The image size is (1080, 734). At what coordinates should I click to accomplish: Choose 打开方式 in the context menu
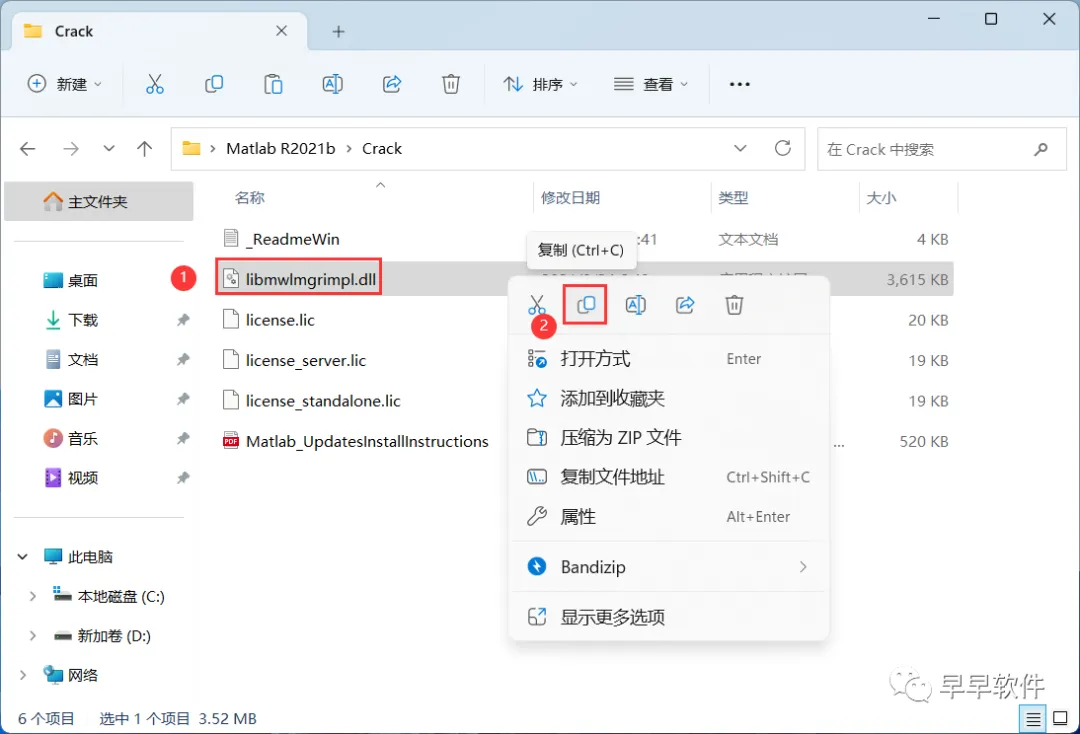click(x=668, y=359)
